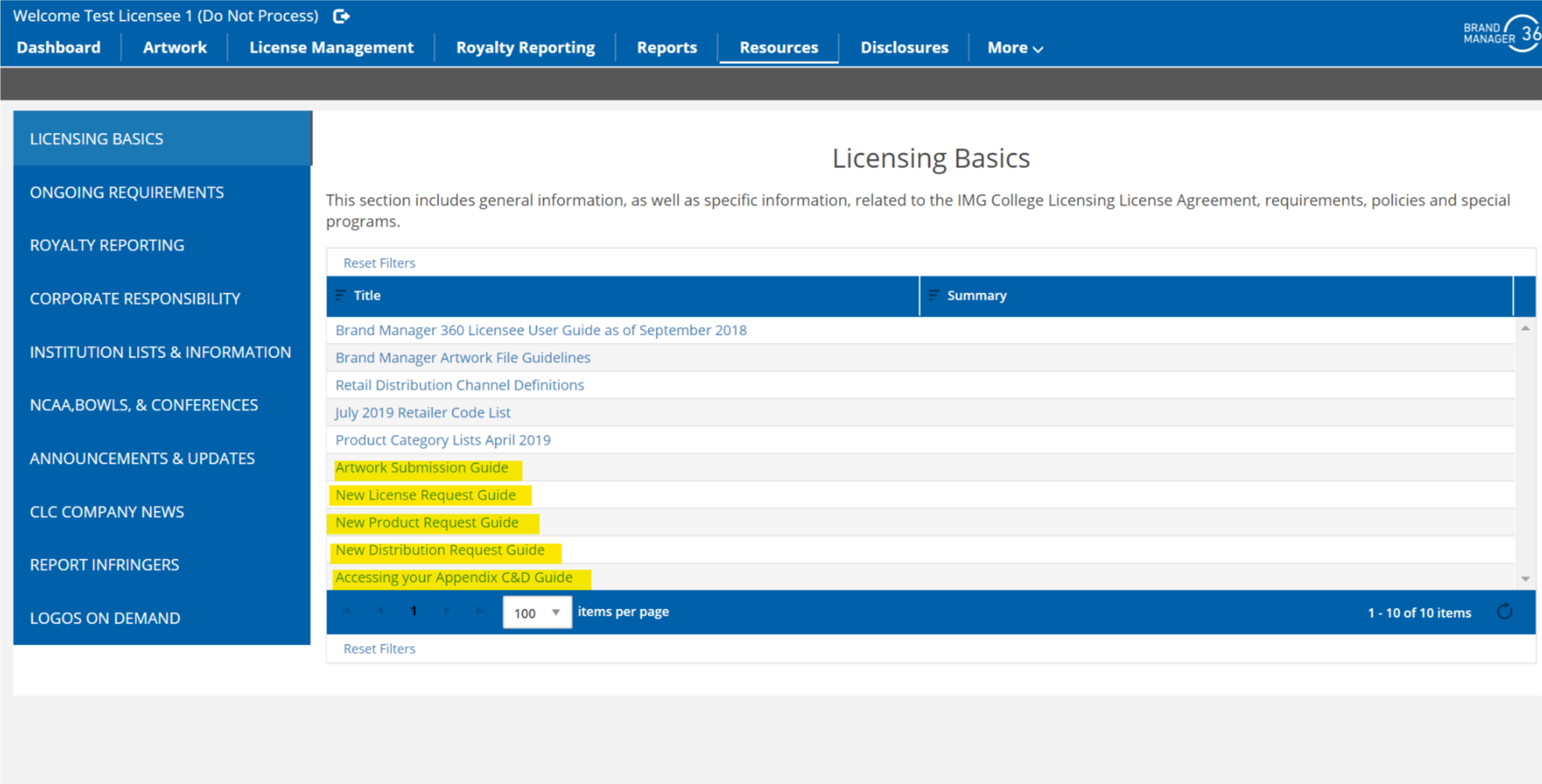Open the Reports tab

667,48
